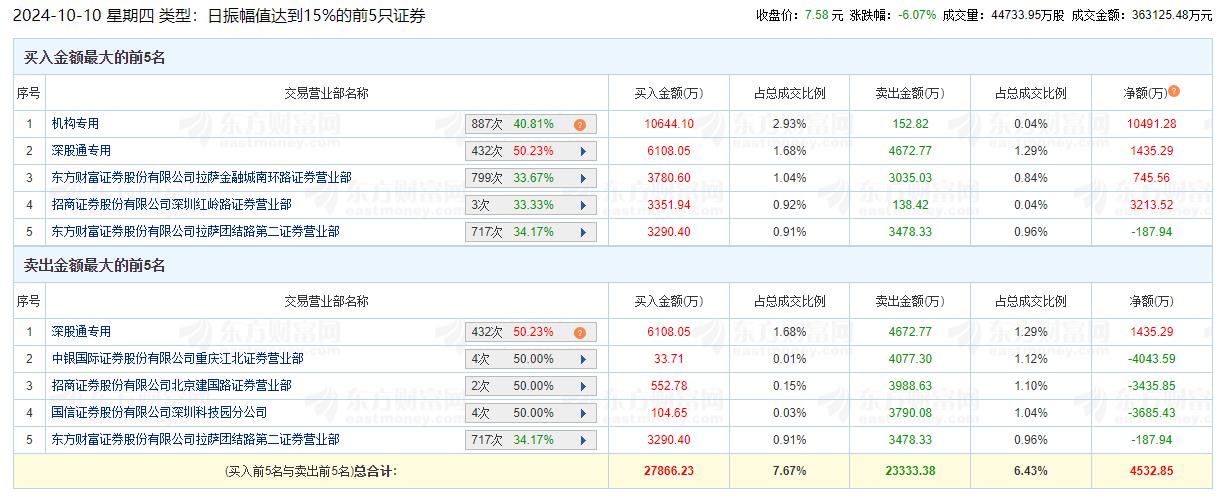
Task: Expand details arrow for 国信证券深圳科技园 row
Action: click(x=582, y=413)
